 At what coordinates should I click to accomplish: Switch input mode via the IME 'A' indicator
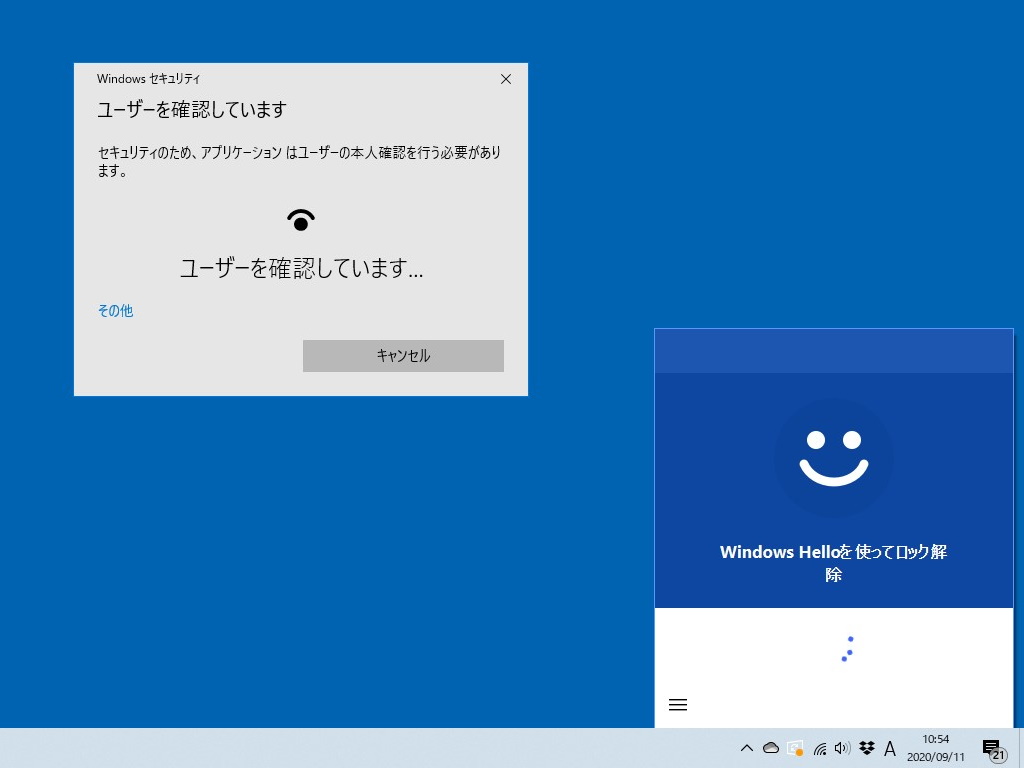pyautogui.click(x=890, y=748)
